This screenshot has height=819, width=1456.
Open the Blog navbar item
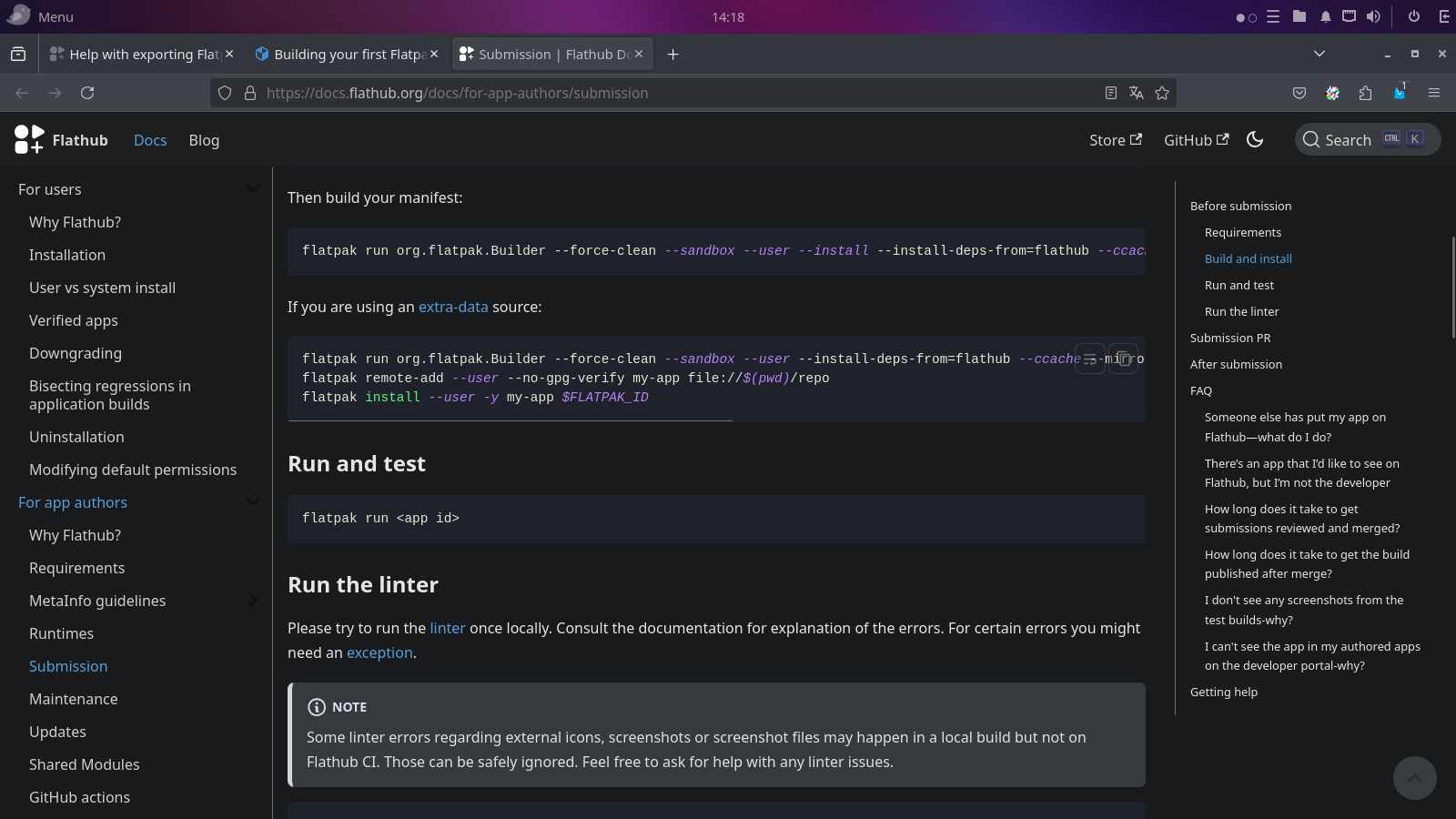204,140
